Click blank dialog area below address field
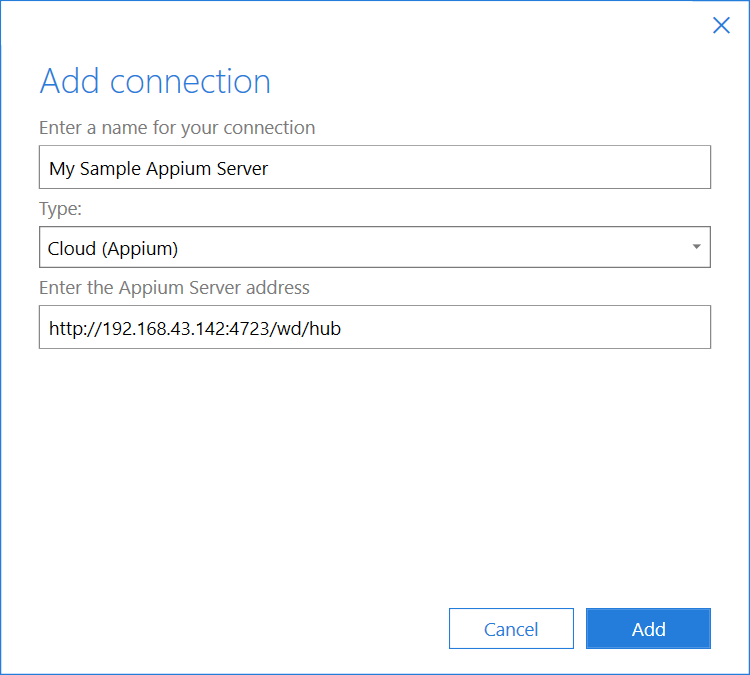 point(375,470)
